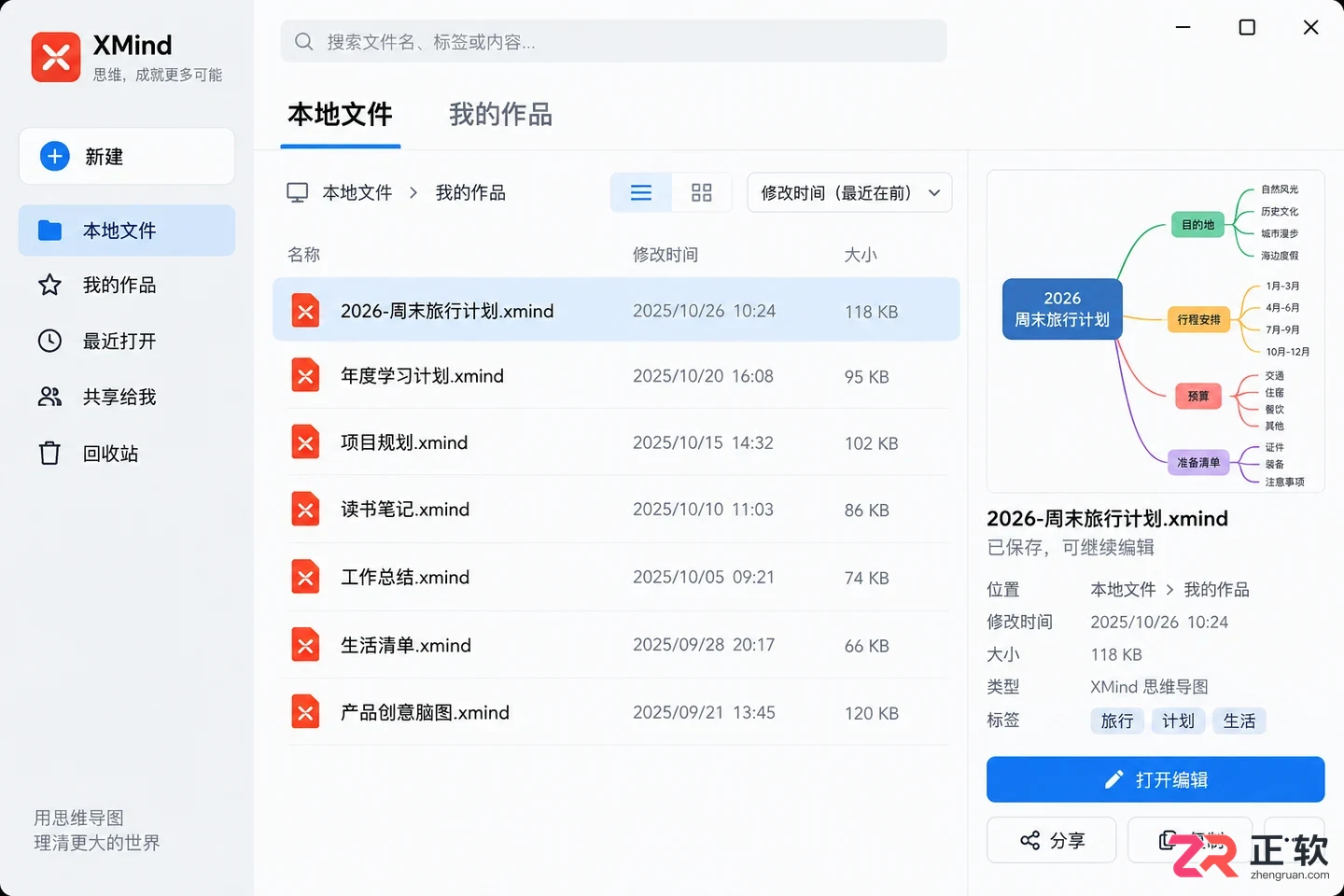This screenshot has height=896, width=1344.
Task: Click file icon of 生活清单.xmind
Action: (305, 644)
